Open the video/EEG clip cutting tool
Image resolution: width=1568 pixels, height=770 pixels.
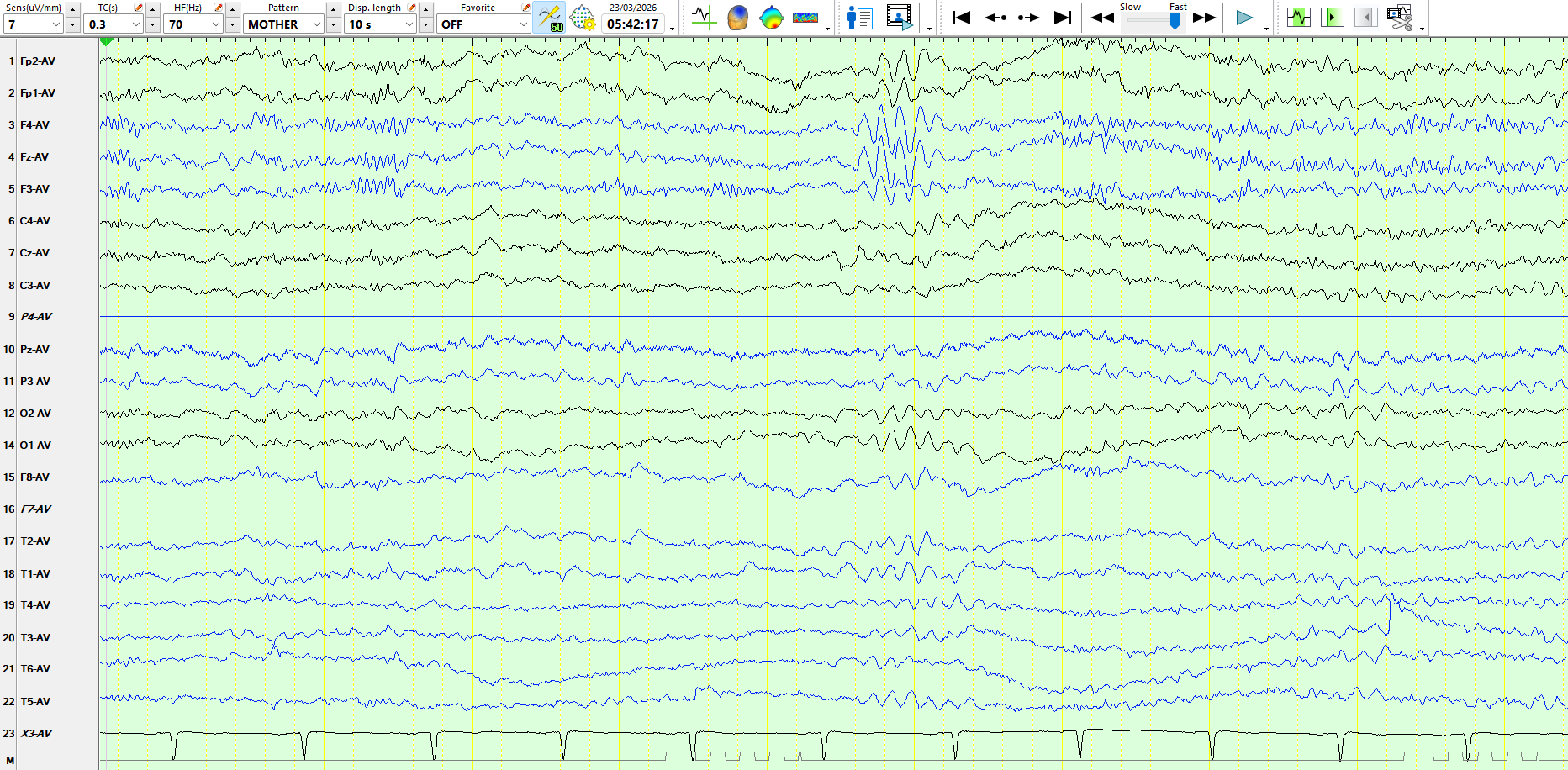pyautogui.click(x=1400, y=18)
